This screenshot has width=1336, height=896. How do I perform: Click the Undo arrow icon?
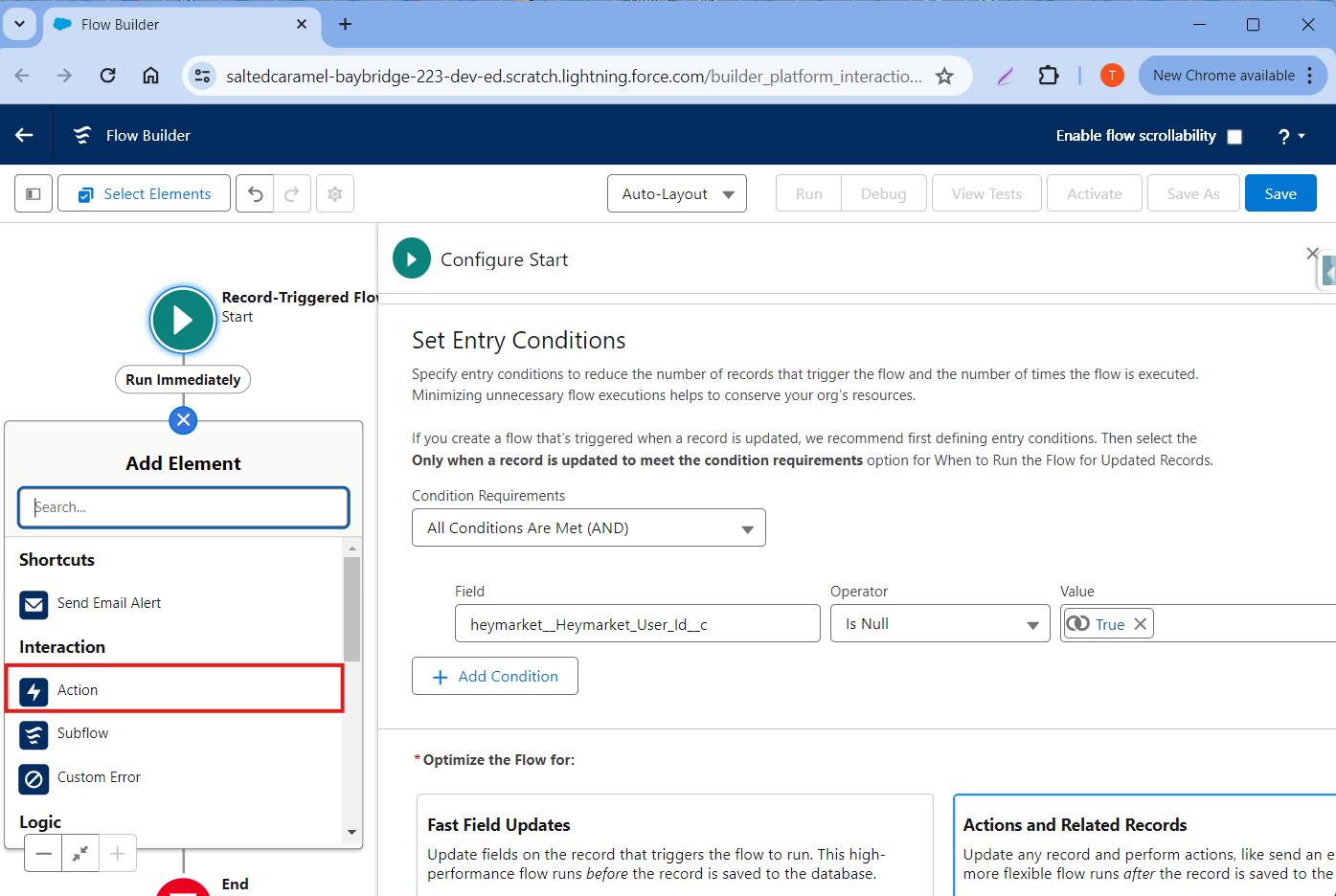pyautogui.click(x=255, y=193)
